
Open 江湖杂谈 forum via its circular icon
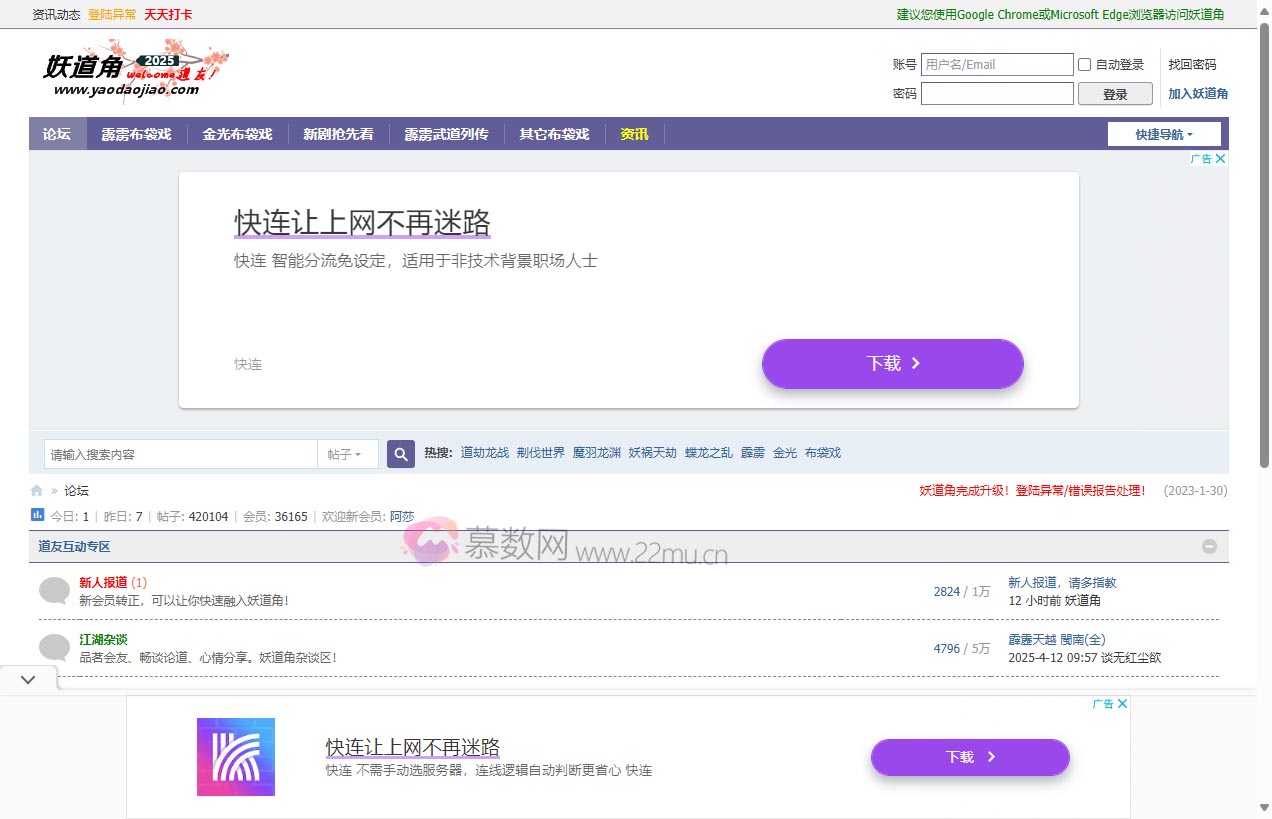tap(54, 648)
